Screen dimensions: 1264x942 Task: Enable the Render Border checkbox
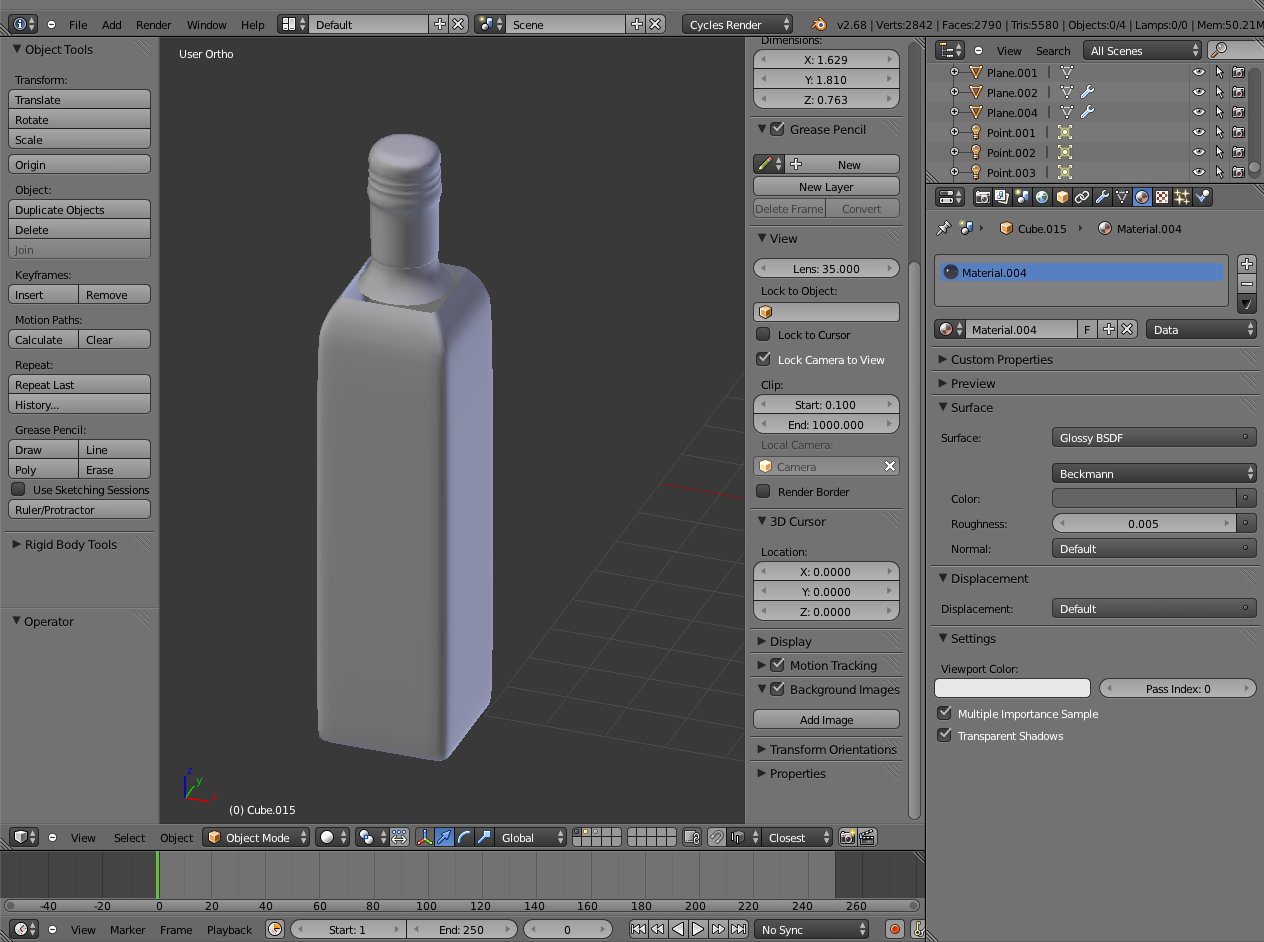pyautogui.click(x=763, y=491)
